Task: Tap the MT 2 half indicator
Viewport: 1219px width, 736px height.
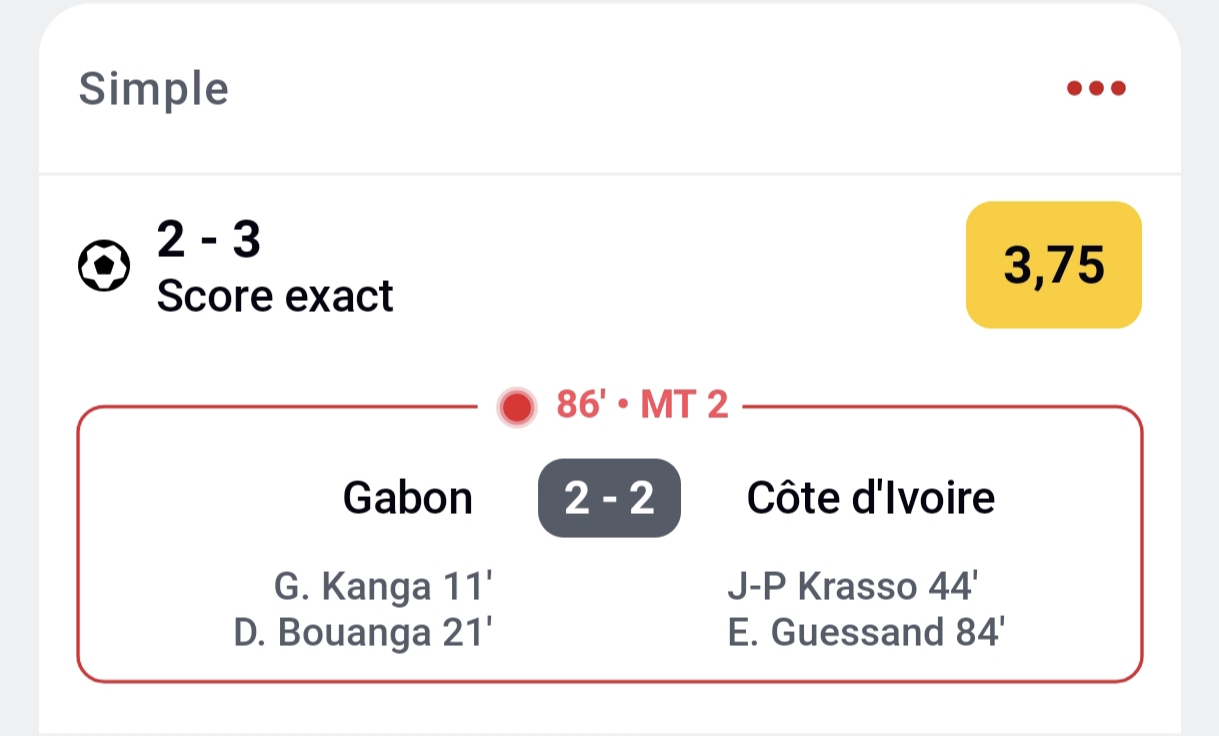Action: coord(684,407)
